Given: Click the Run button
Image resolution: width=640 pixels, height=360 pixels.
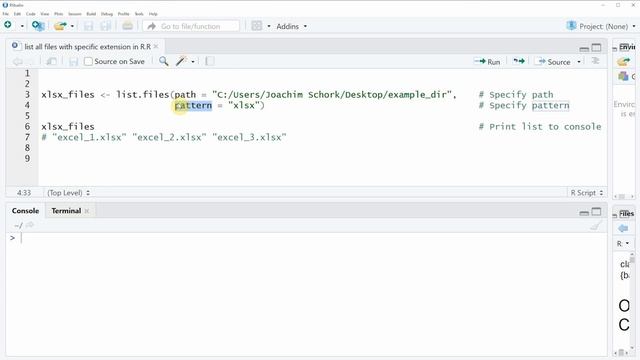Looking at the screenshot, I should [x=487, y=62].
